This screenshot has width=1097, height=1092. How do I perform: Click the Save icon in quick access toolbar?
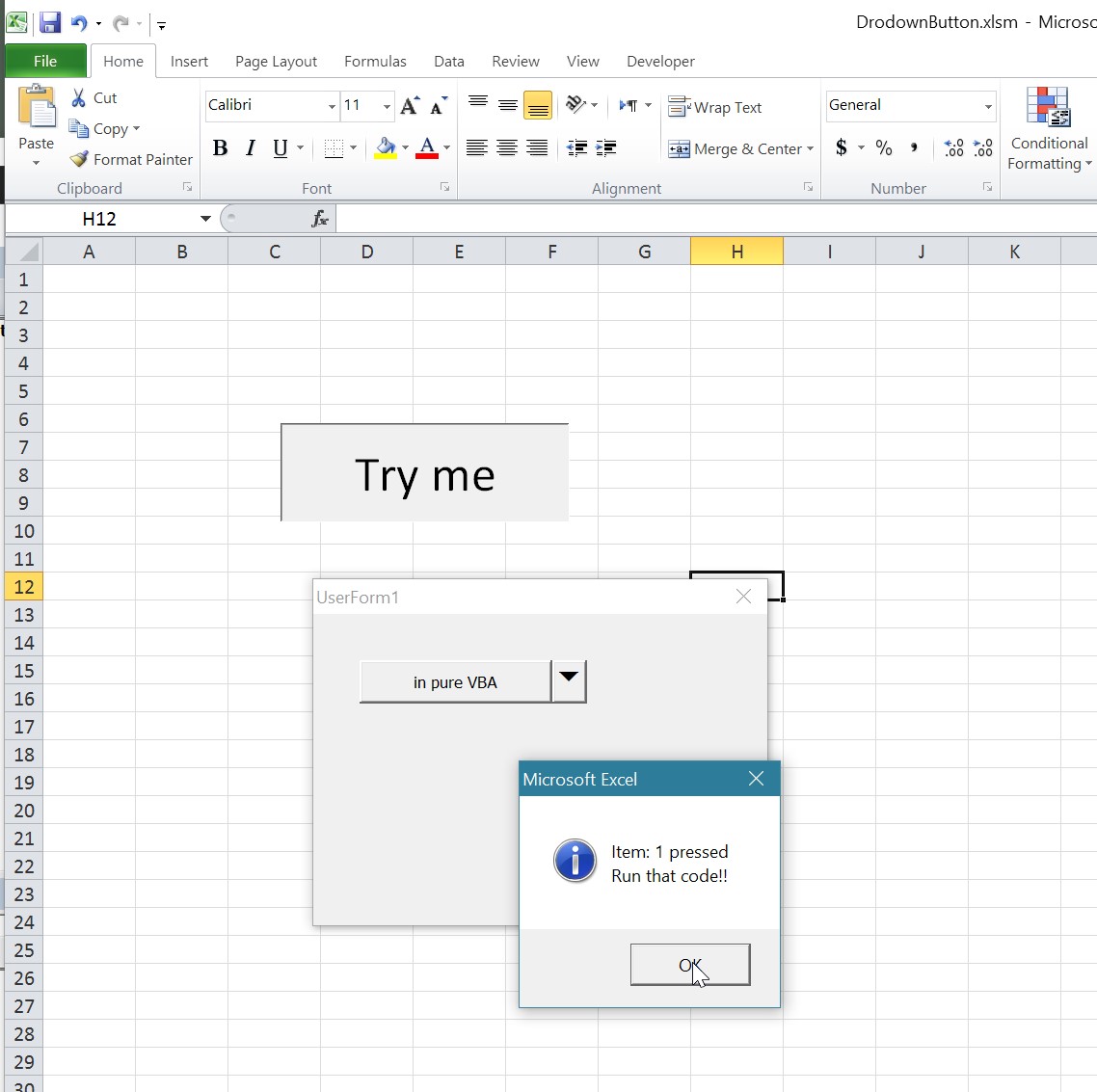50,23
